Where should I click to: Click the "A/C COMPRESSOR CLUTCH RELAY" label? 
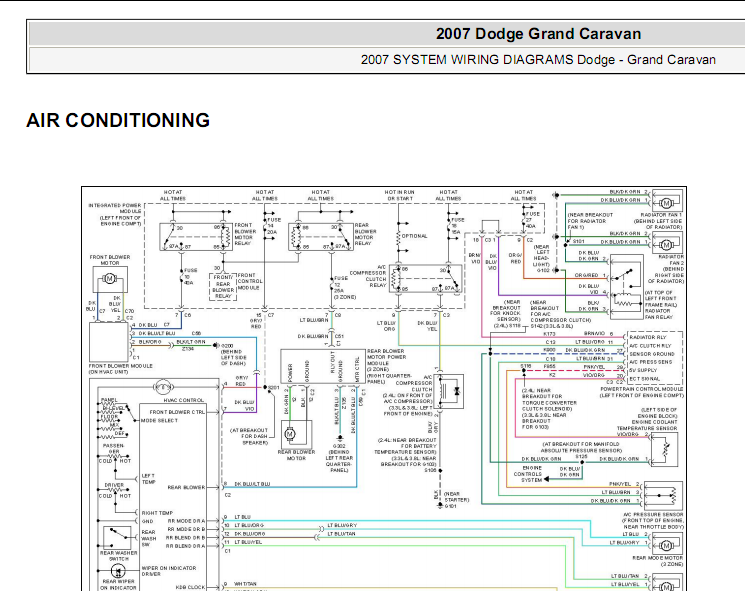click(x=369, y=276)
